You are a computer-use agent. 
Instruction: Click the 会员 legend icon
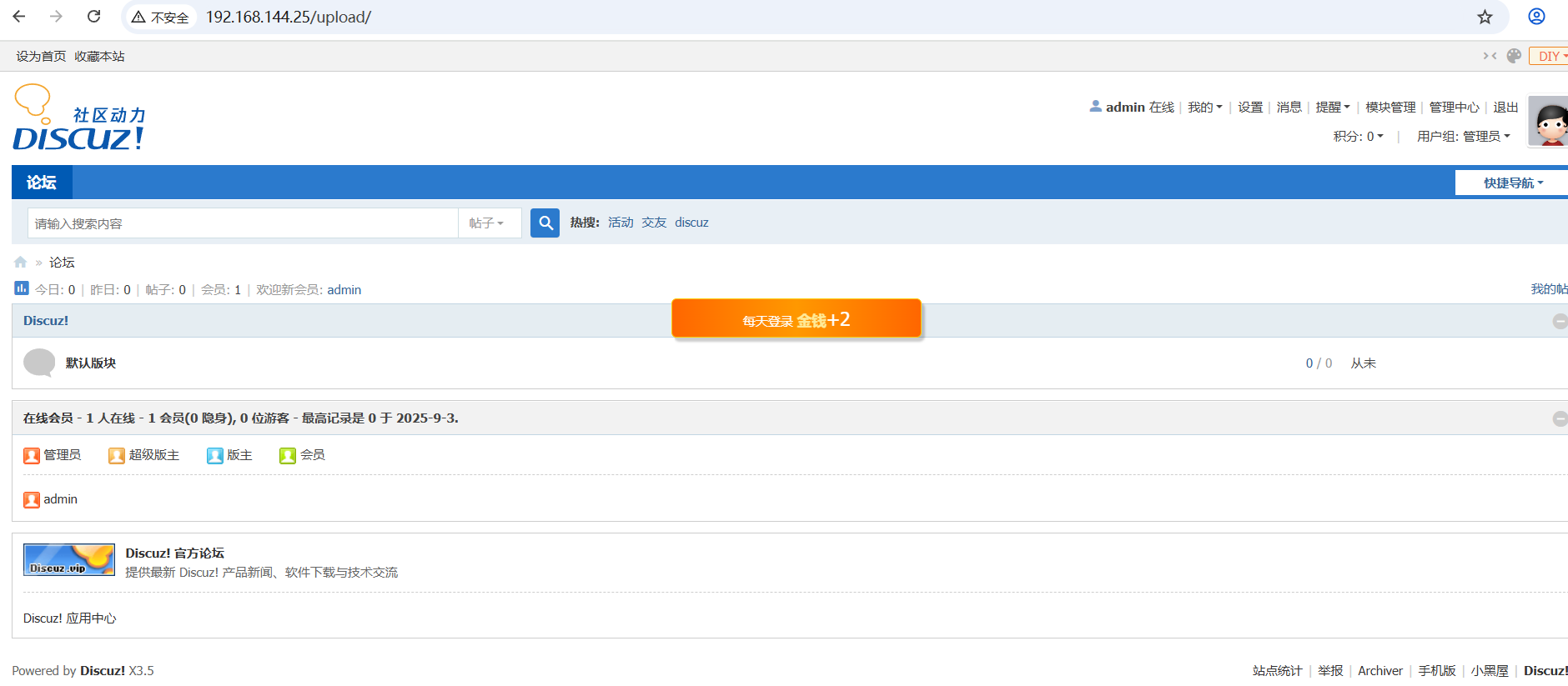click(x=288, y=455)
